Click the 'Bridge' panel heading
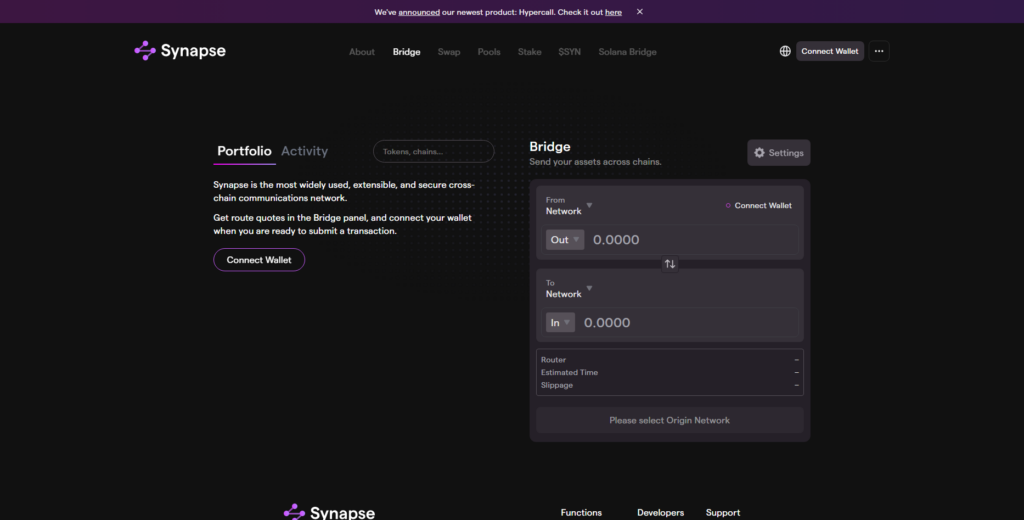The image size is (1024, 520). pos(550,147)
